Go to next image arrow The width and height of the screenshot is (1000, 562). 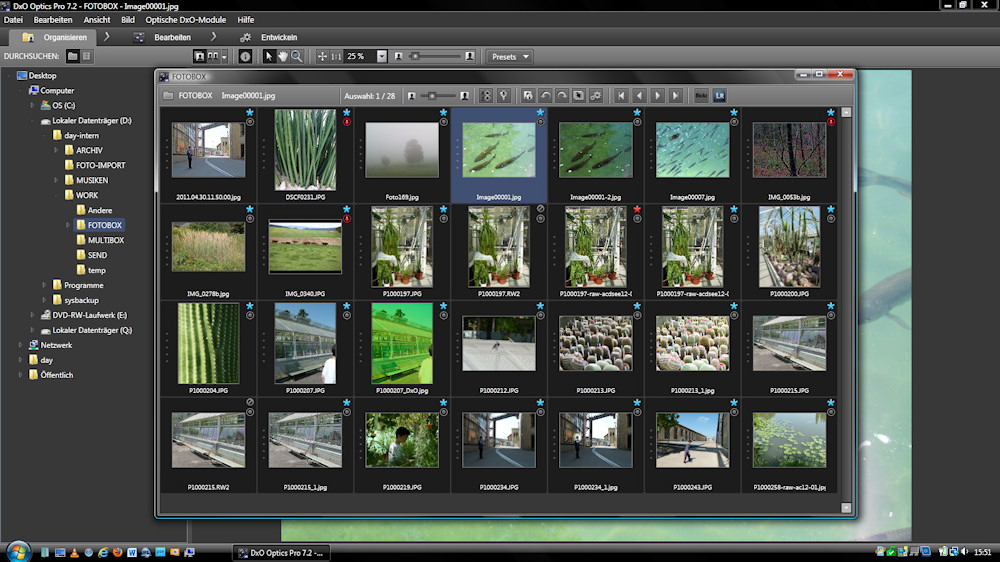[x=657, y=95]
